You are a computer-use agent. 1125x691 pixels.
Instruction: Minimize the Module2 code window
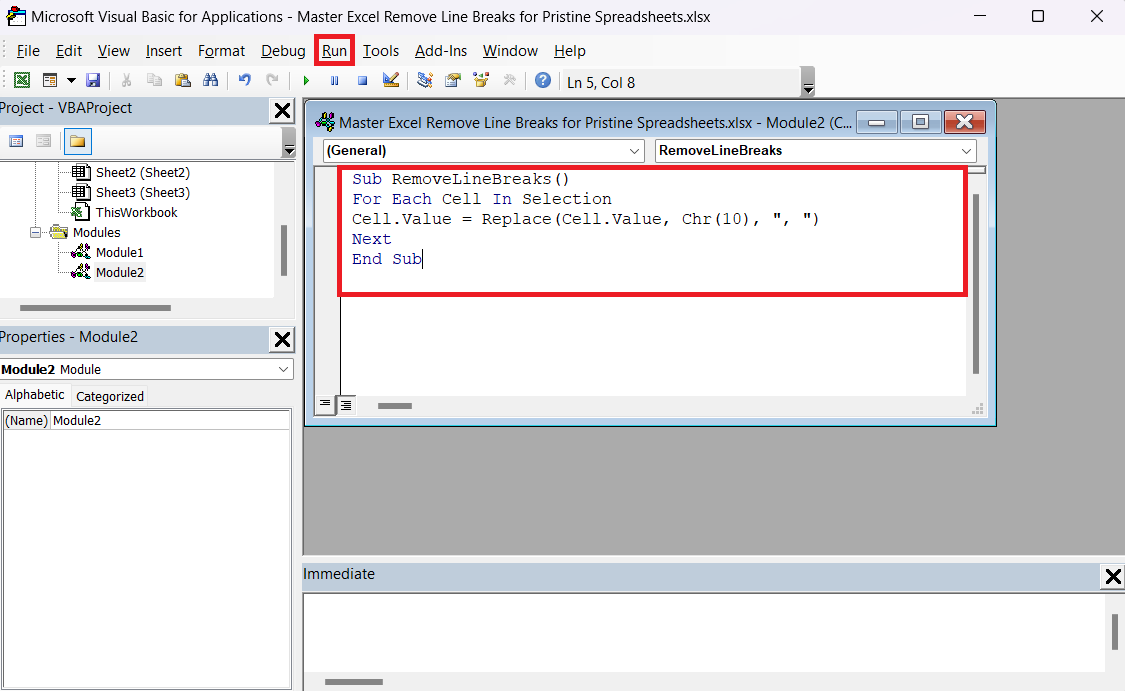[x=876, y=123]
